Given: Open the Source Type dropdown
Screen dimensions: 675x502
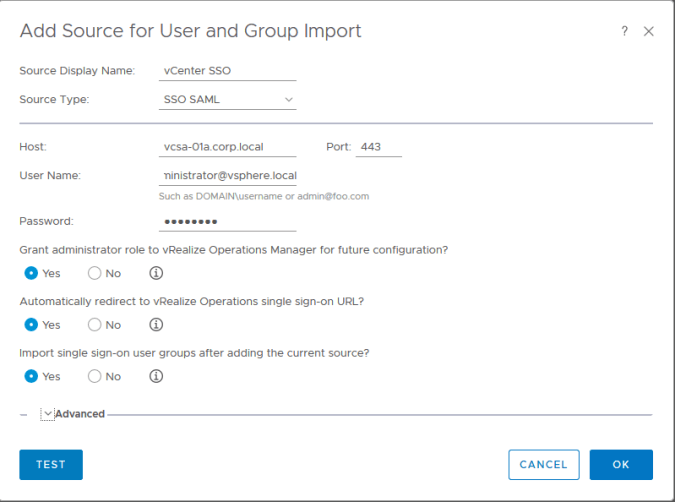Looking at the screenshot, I should click(x=228, y=100).
